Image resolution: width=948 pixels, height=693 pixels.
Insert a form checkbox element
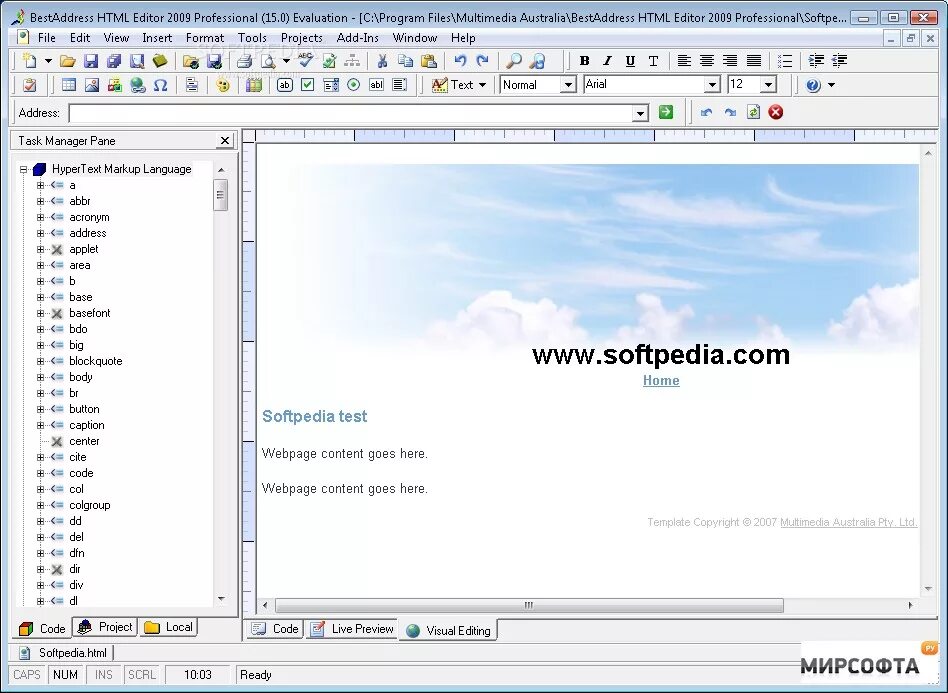coord(308,85)
